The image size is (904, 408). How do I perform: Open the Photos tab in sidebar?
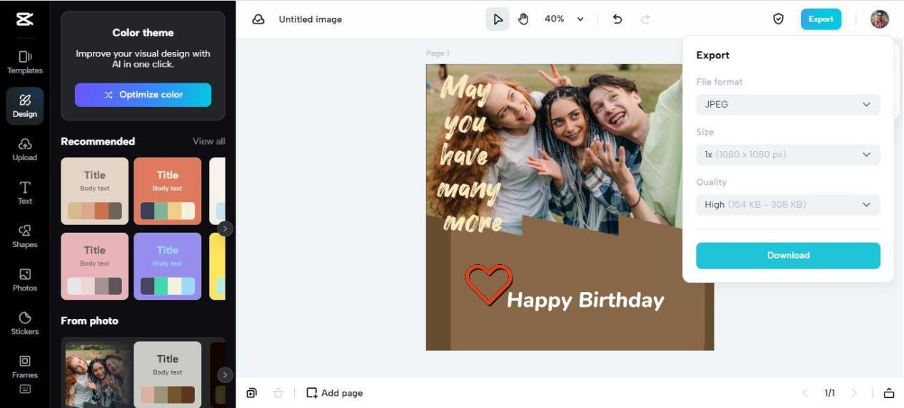[25, 280]
